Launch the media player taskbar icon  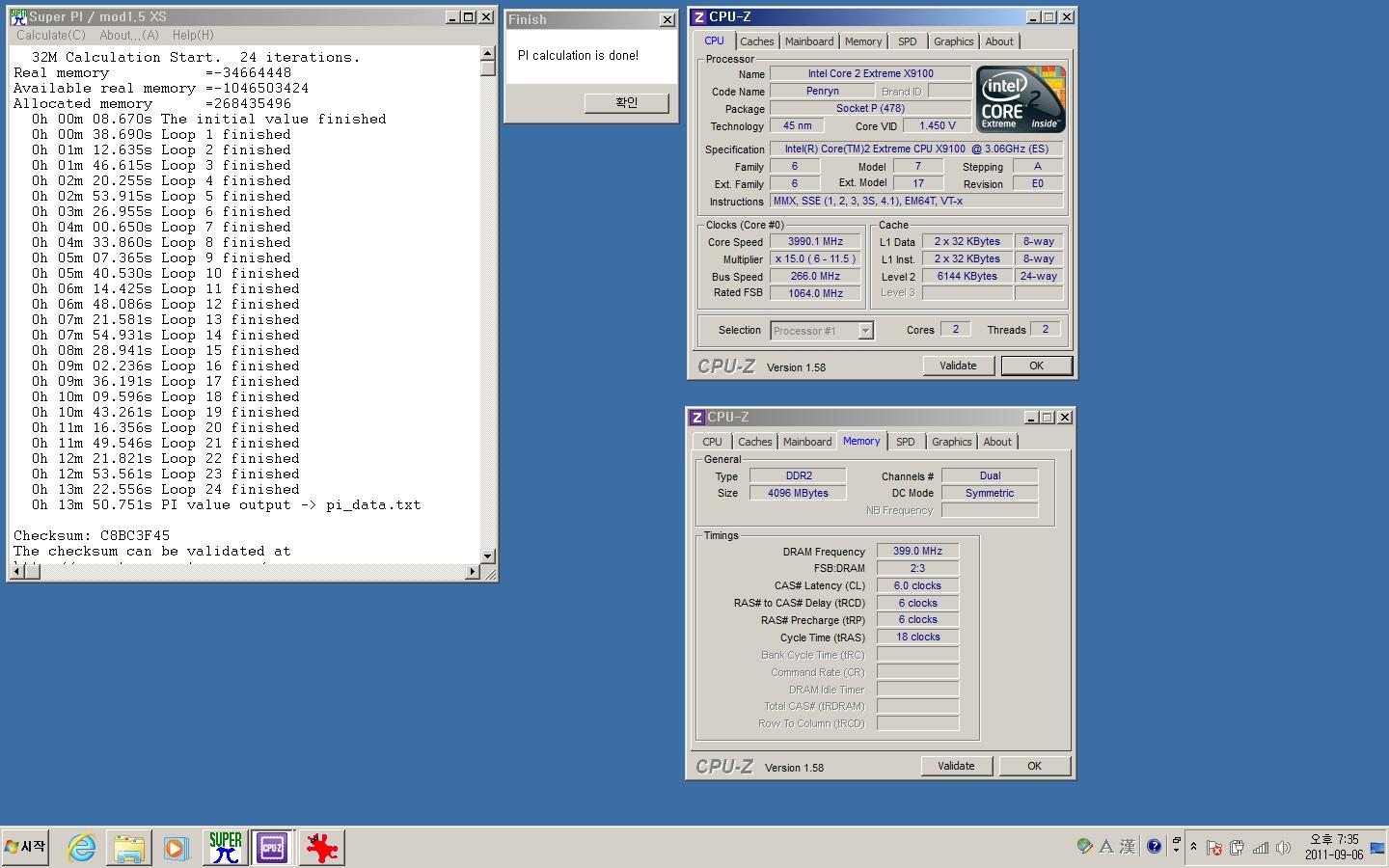(177, 848)
